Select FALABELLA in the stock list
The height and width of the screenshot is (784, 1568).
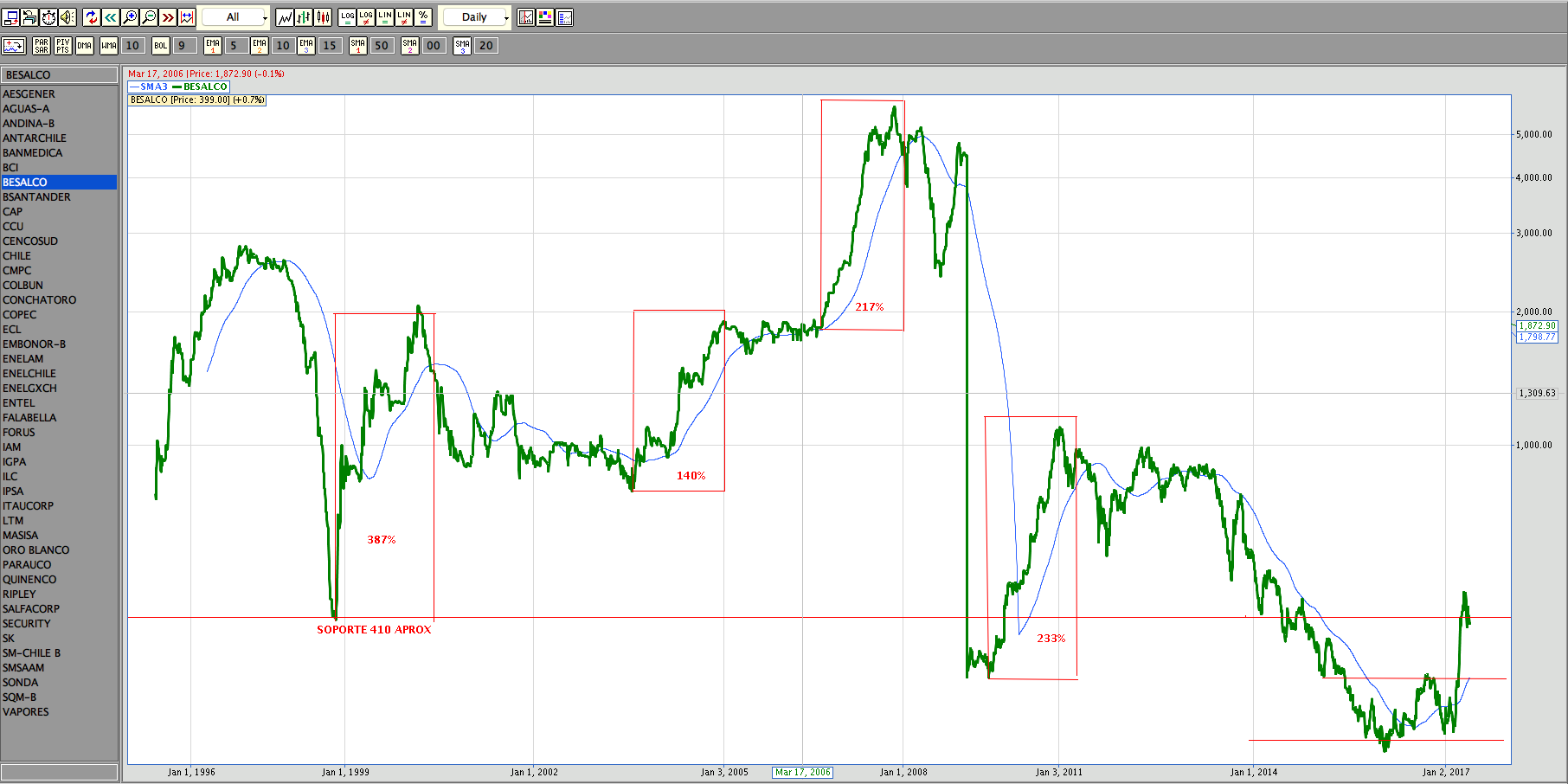coord(59,418)
